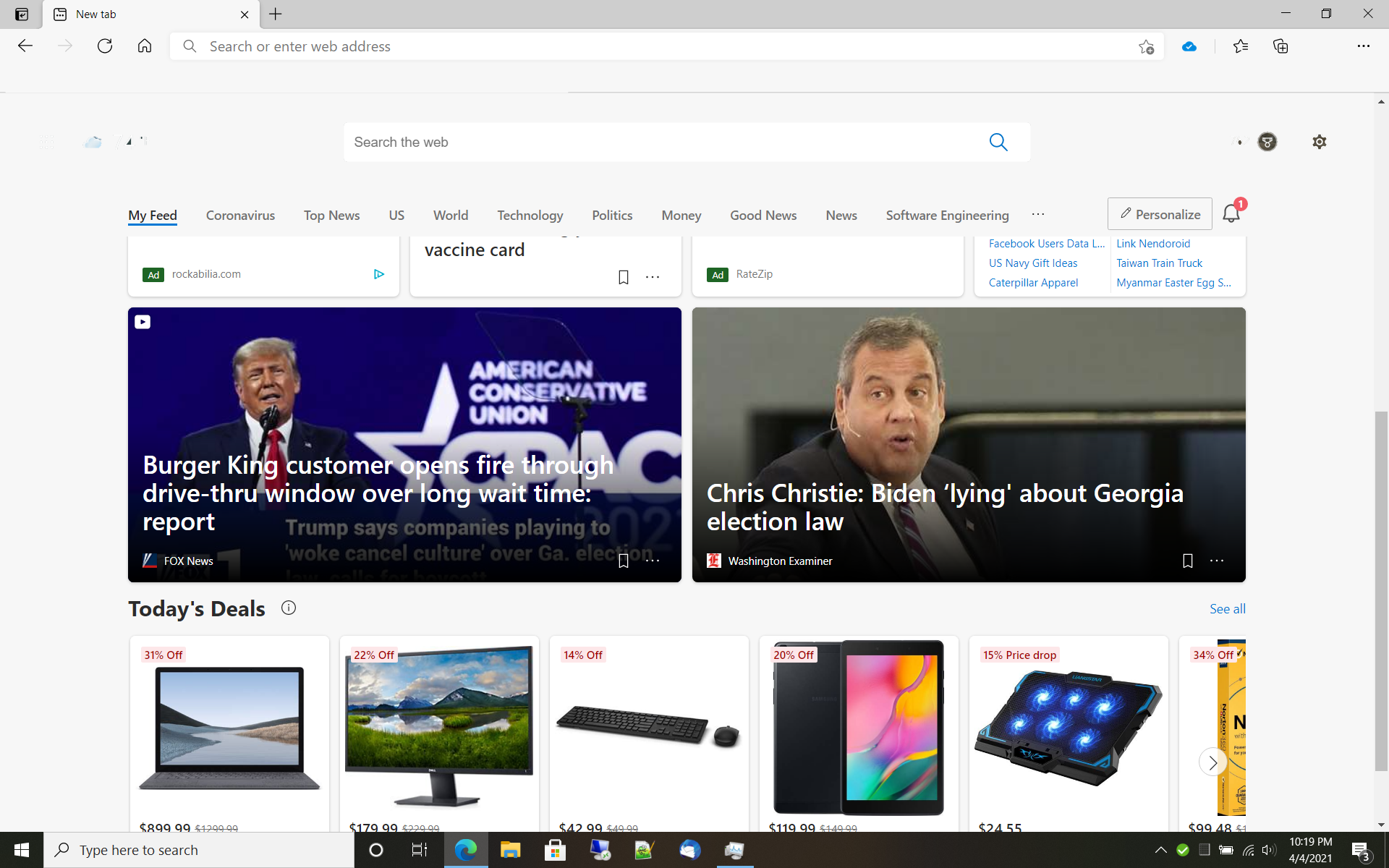This screenshot has height=868, width=1389.
Task: Open the 31% Off laptop deal
Action: (229, 733)
